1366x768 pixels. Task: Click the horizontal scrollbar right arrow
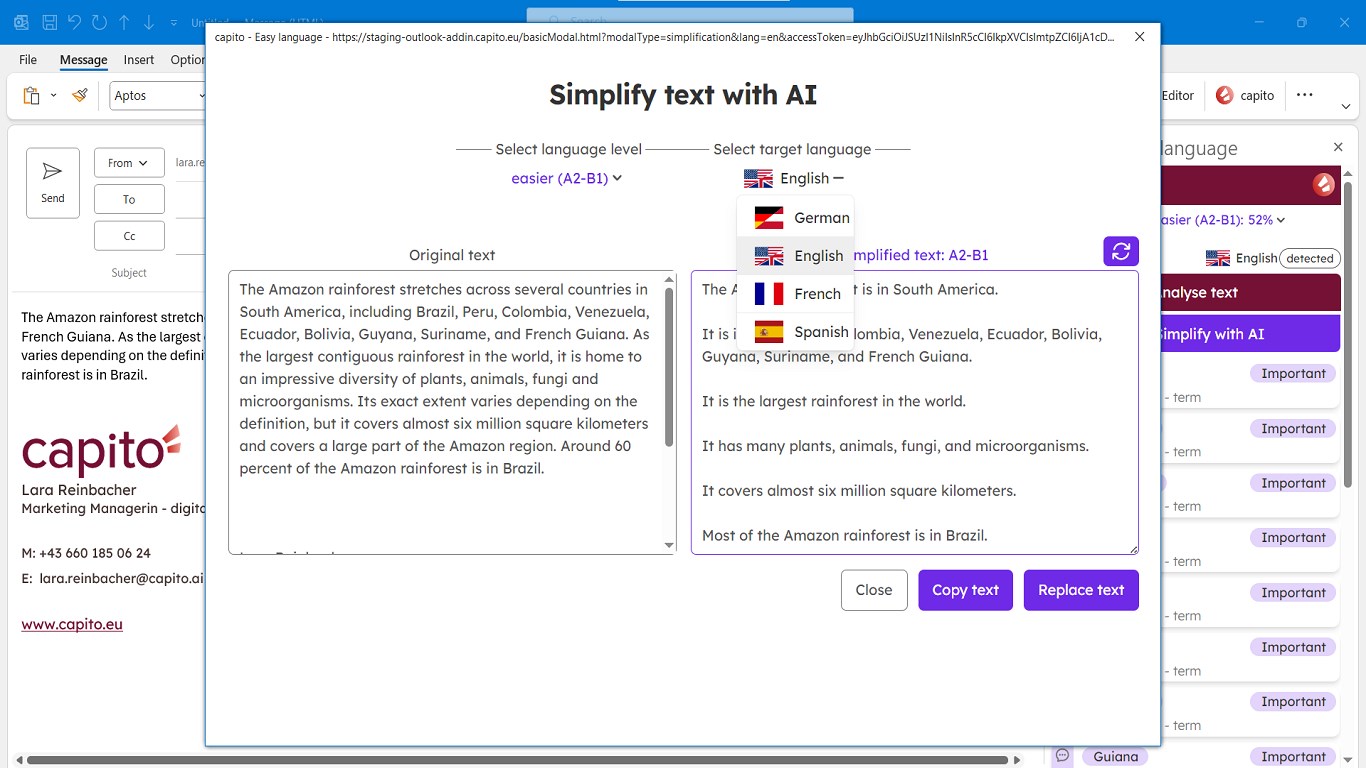(x=1018, y=761)
